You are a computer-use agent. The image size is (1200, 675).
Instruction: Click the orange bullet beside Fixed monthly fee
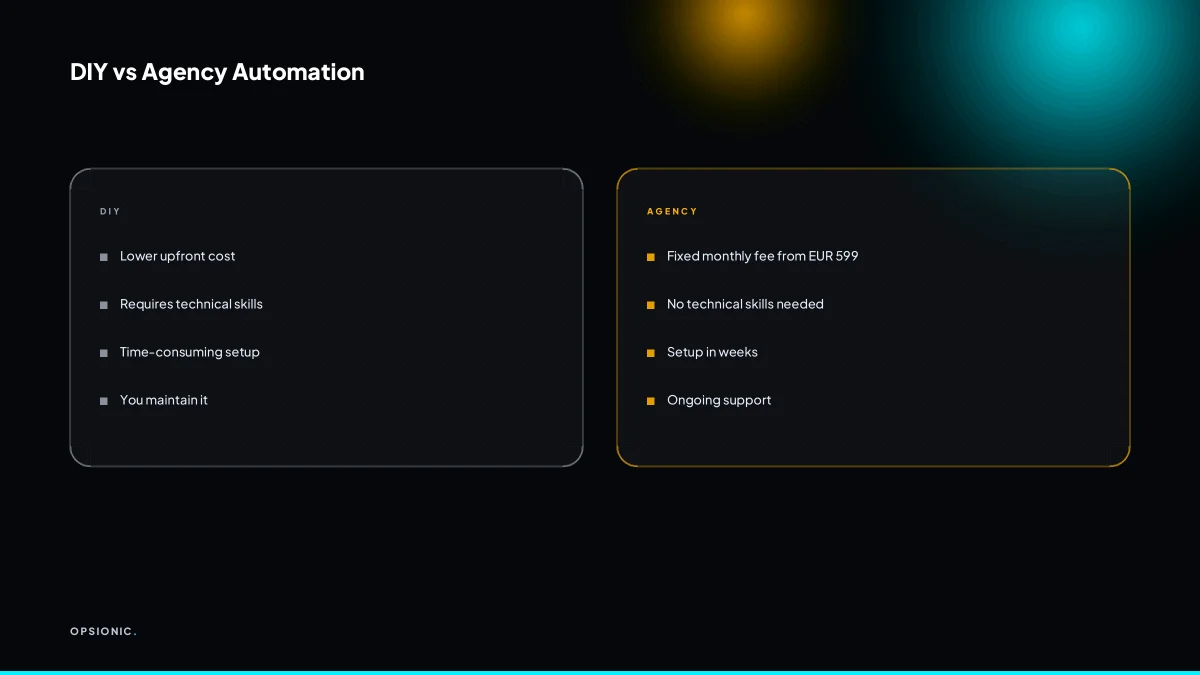(x=651, y=258)
